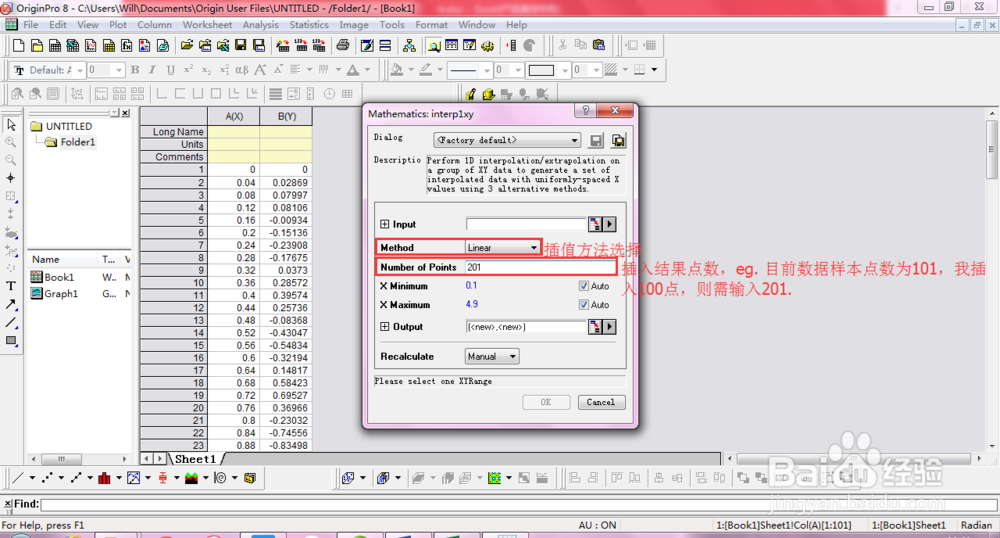Click the Find input field
The width and height of the screenshot is (1000, 538).
point(519,504)
